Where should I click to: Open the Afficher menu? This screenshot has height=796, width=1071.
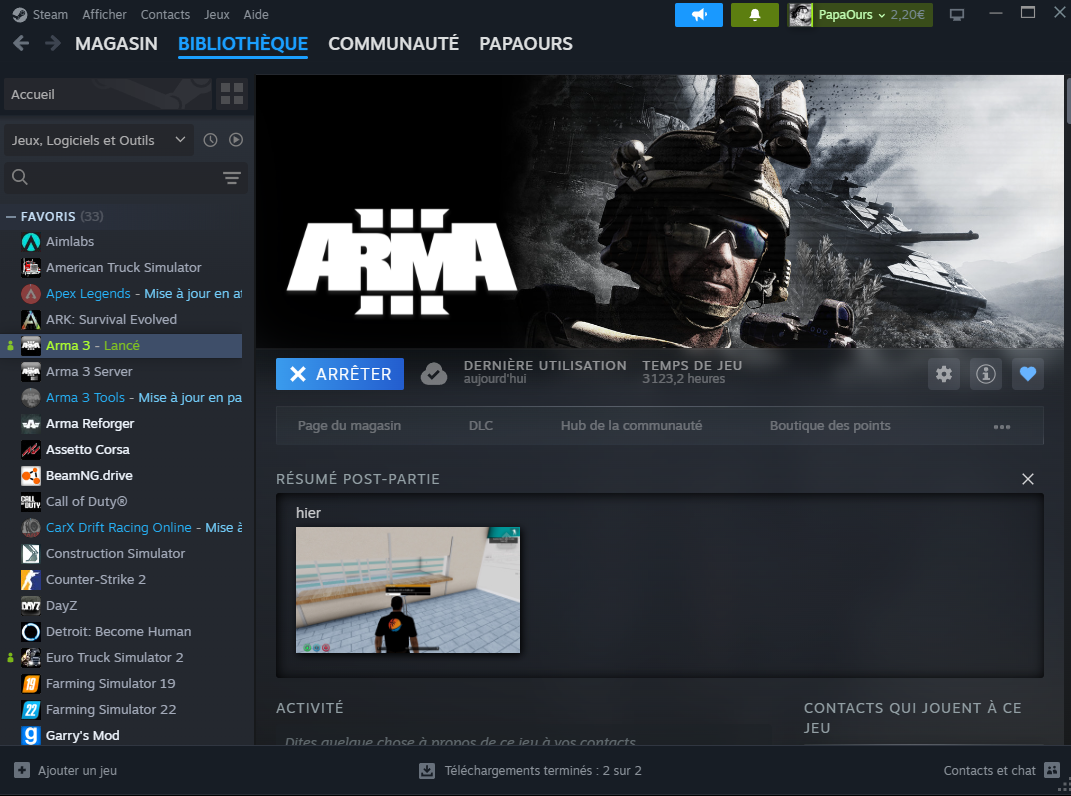point(104,15)
